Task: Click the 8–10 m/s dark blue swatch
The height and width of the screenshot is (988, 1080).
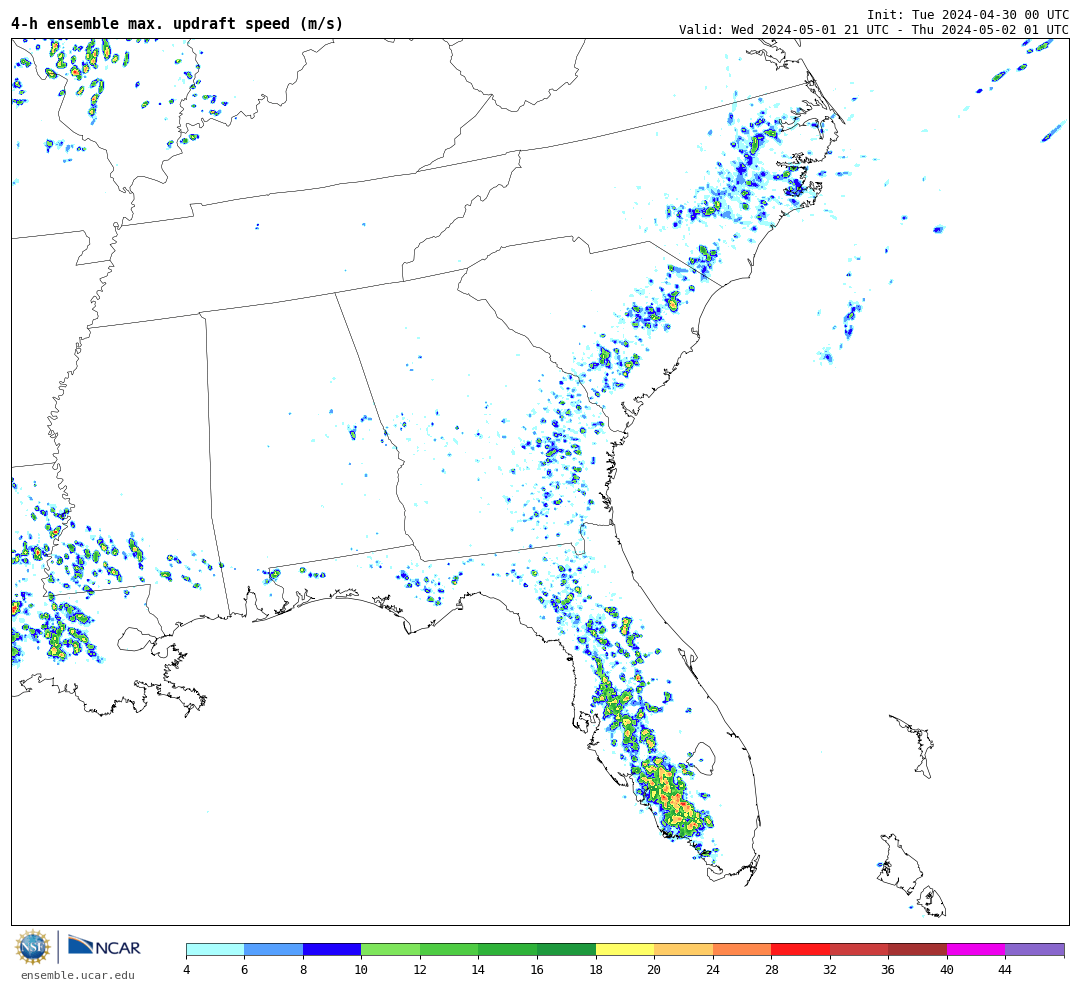Action: pyautogui.click(x=332, y=950)
